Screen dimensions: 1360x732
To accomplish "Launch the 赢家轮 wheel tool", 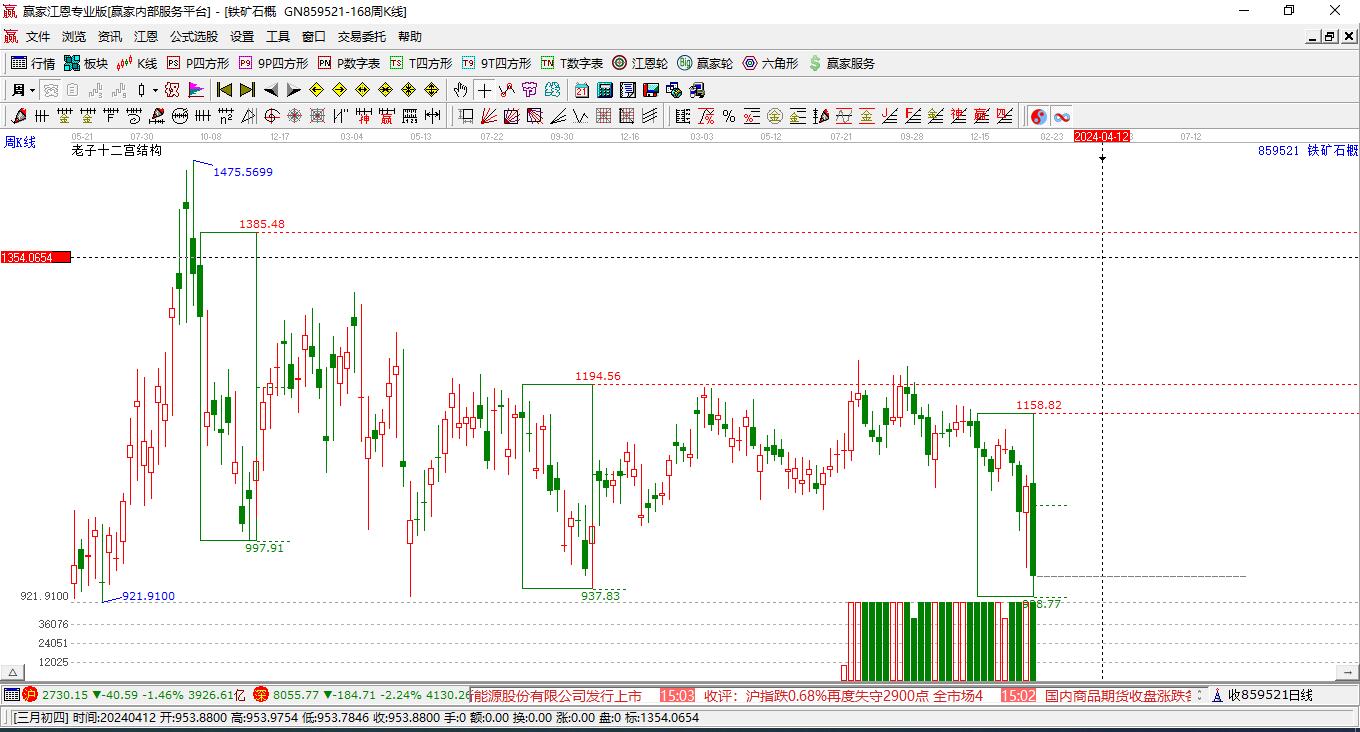I will pyautogui.click(x=705, y=63).
